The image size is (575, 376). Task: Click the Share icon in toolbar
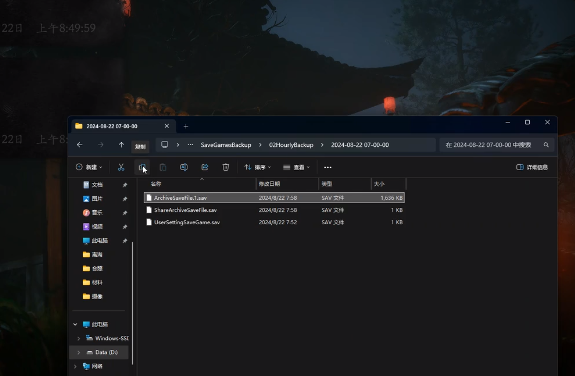point(205,167)
